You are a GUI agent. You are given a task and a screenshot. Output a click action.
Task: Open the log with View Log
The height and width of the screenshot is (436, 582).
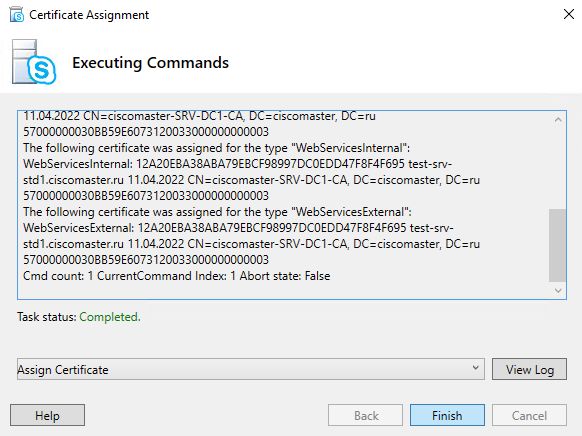[529, 369]
